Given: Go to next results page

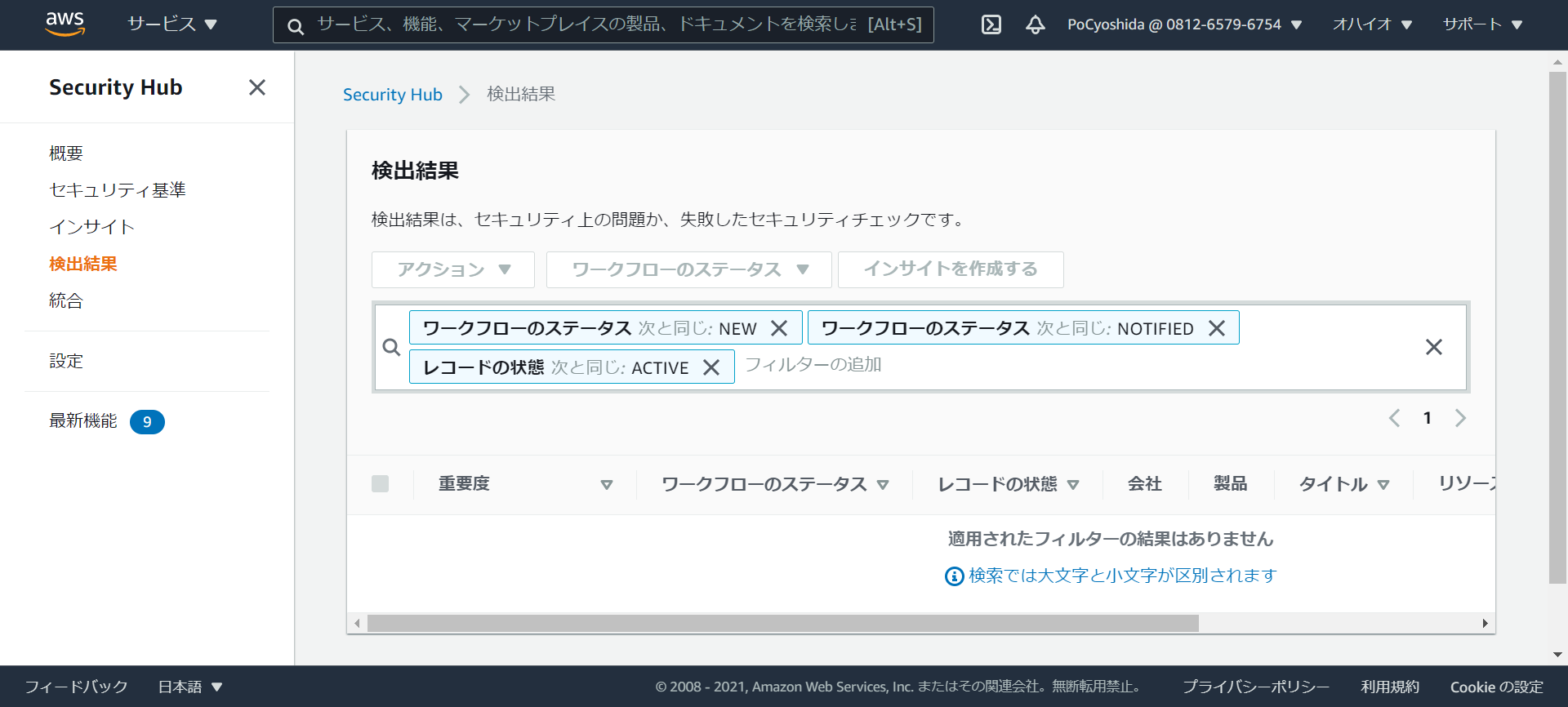Looking at the screenshot, I should [1460, 418].
